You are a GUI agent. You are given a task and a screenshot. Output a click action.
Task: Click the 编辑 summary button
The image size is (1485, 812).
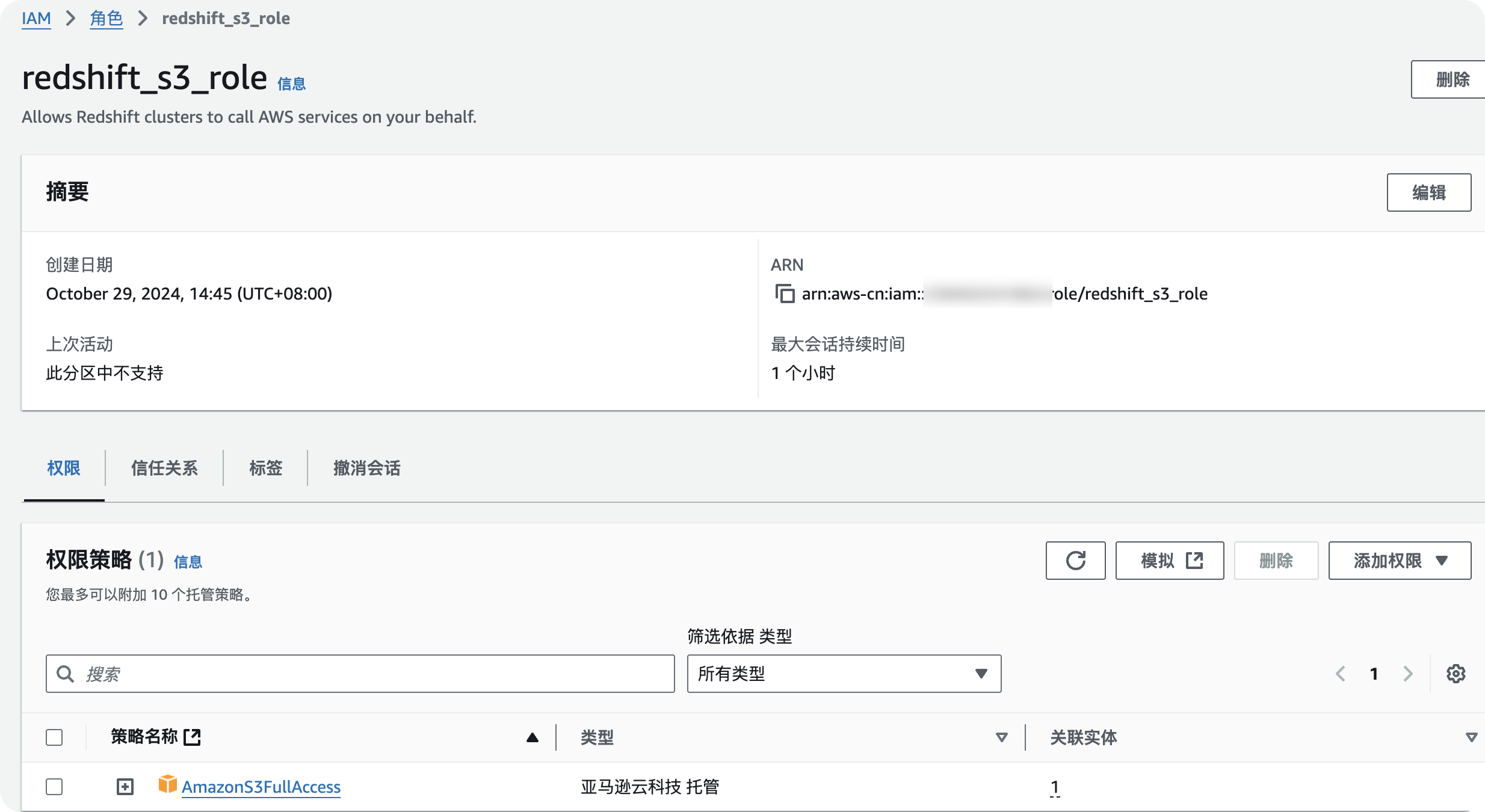[1429, 192]
